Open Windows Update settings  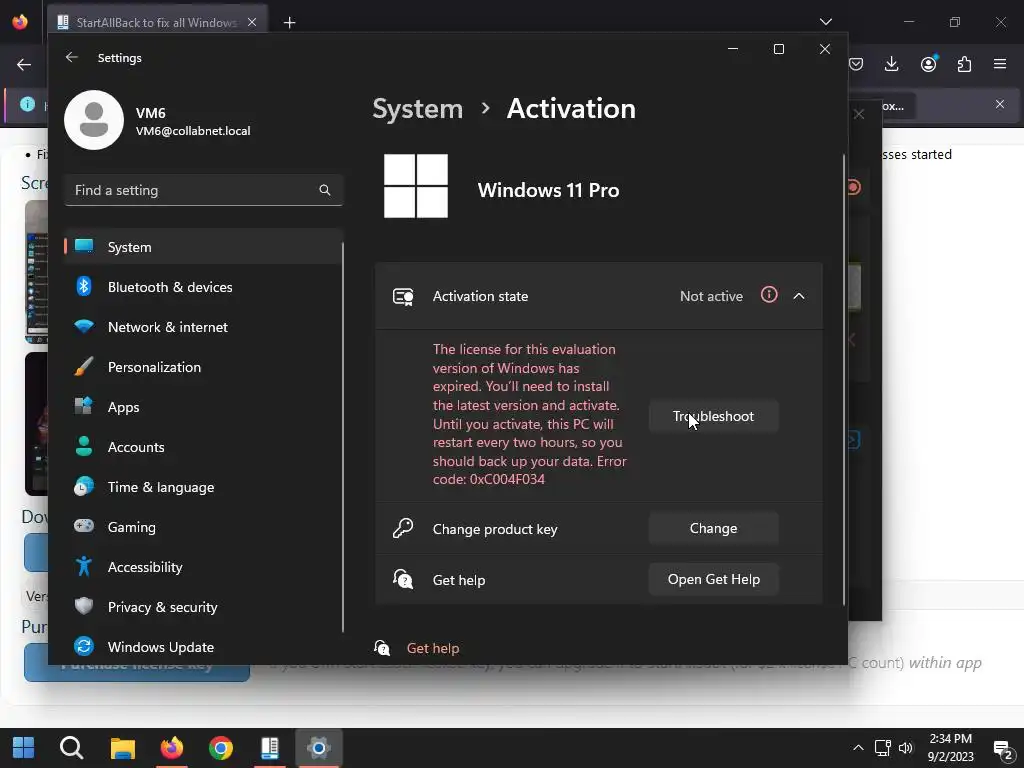tap(203, 647)
